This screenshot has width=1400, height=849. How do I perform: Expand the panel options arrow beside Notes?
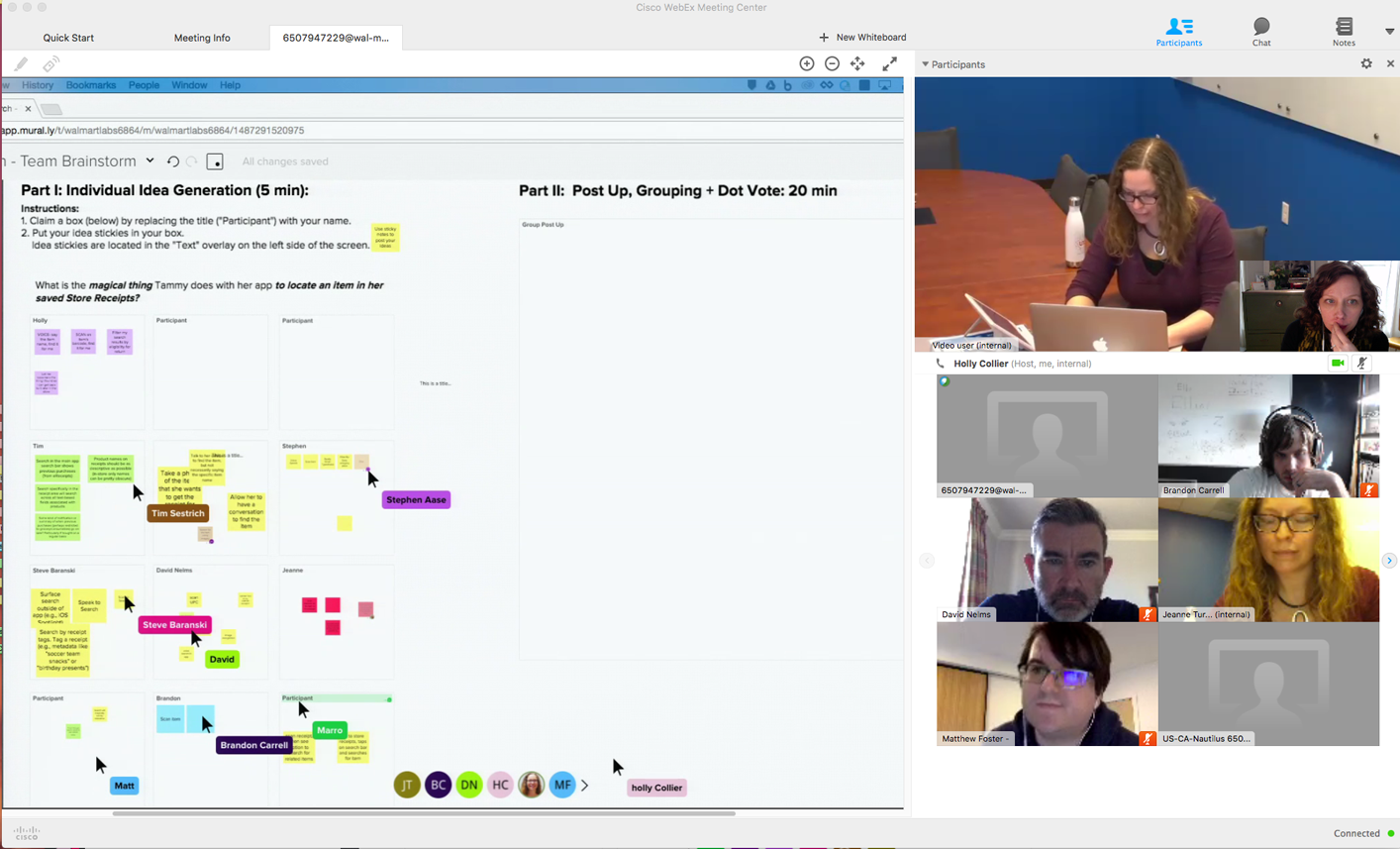(1389, 32)
